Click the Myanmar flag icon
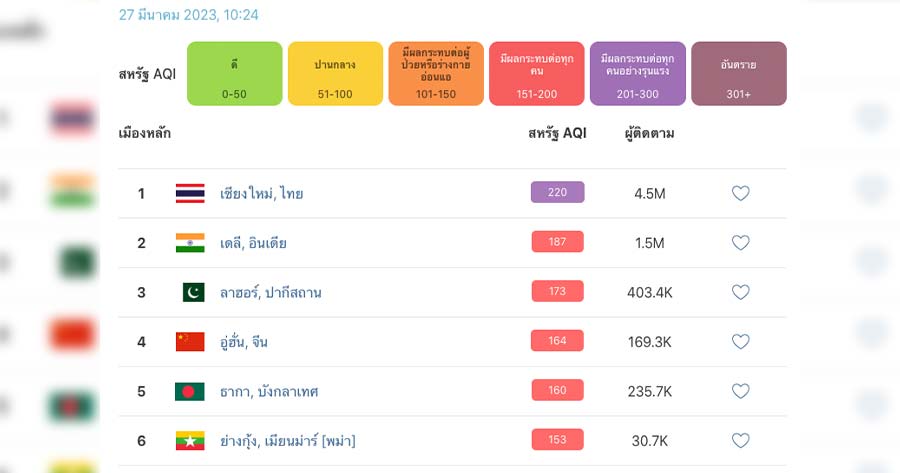 point(190,441)
